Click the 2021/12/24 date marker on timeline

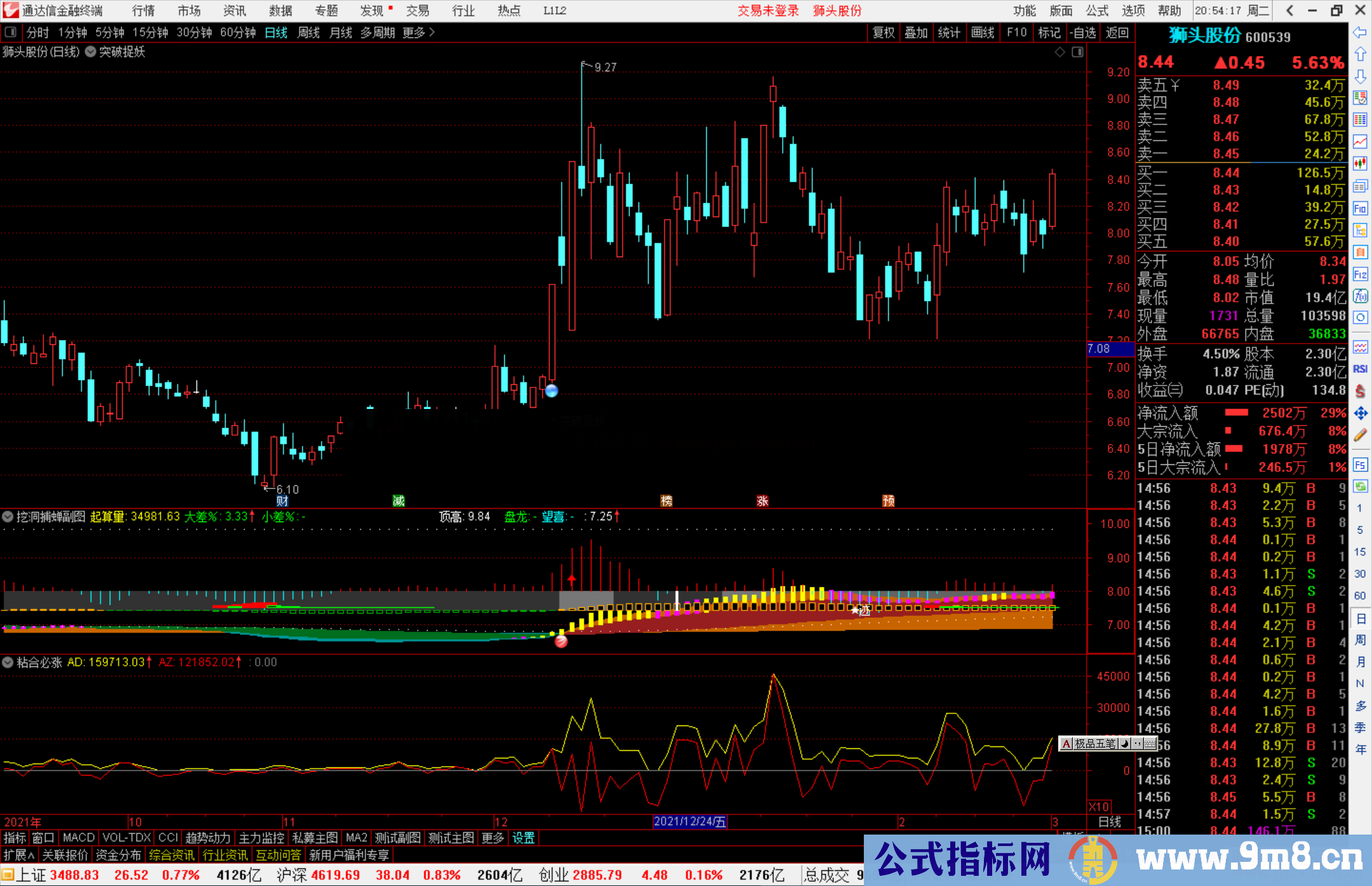[x=690, y=821]
